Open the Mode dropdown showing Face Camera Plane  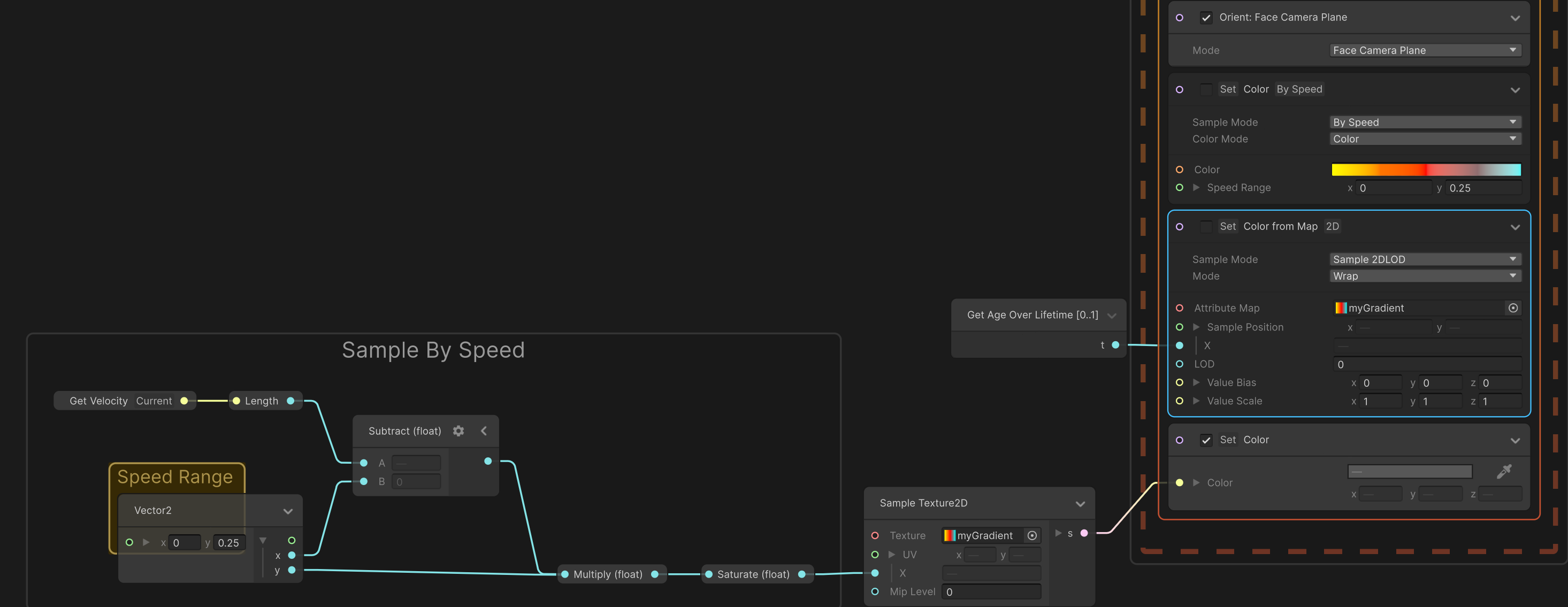(x=1425, y=50)
